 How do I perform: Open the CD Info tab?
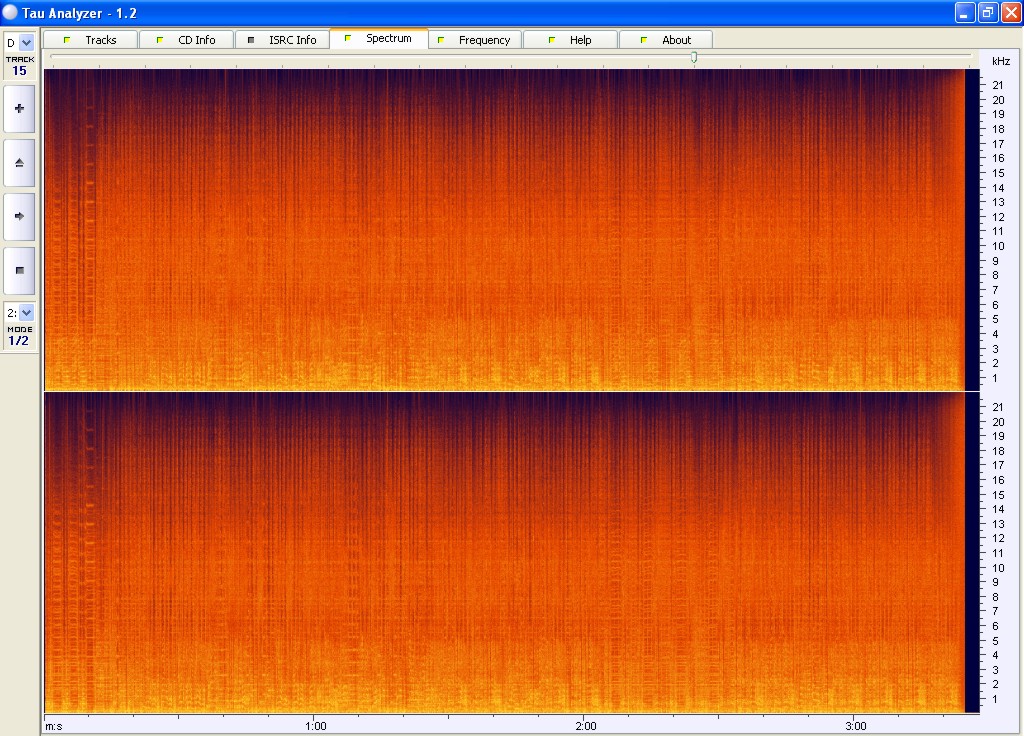pyautogui.click(x=186, y=40)
